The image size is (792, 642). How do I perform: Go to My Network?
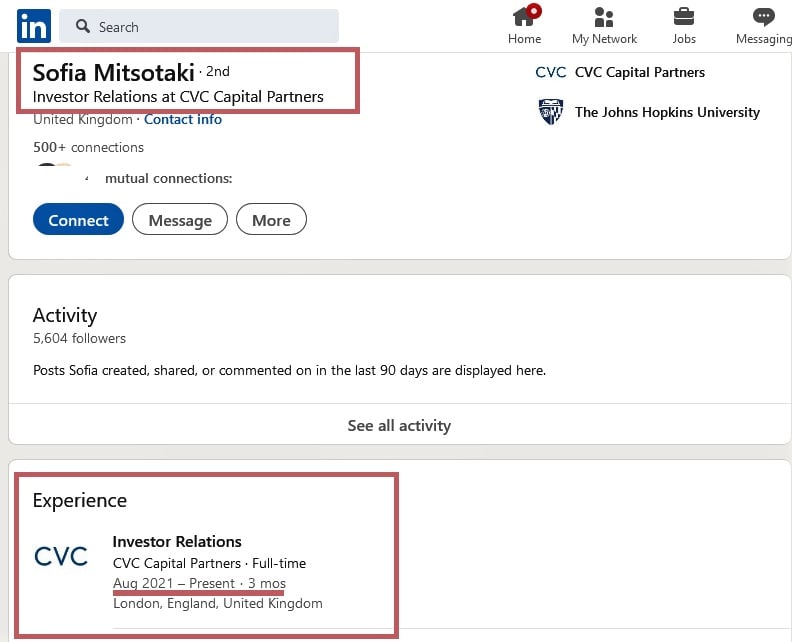coord(604,25)
